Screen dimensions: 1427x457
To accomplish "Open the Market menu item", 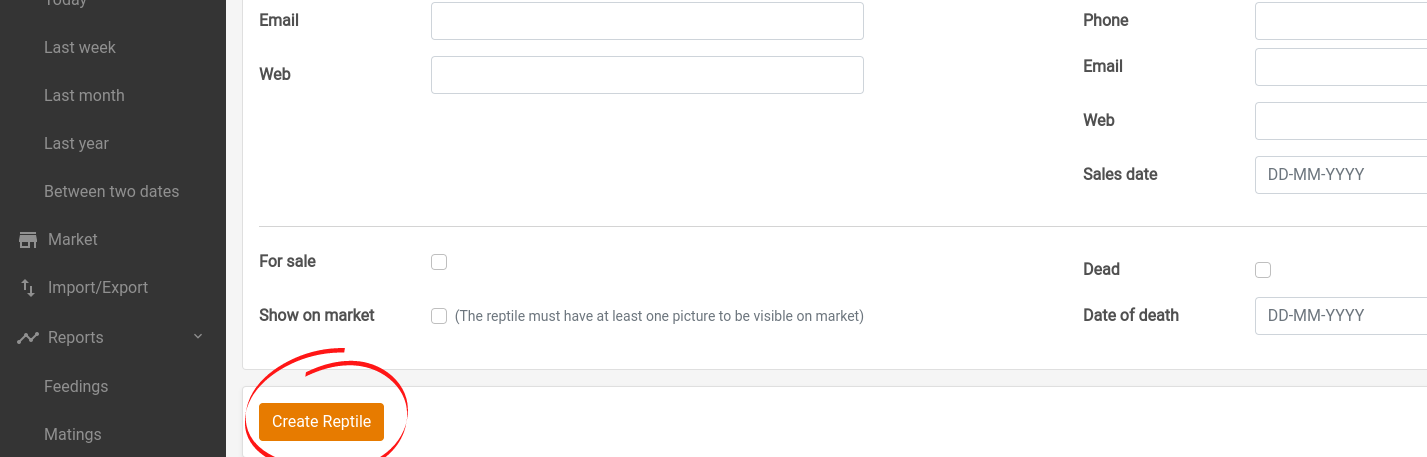I will coord(73,240).
